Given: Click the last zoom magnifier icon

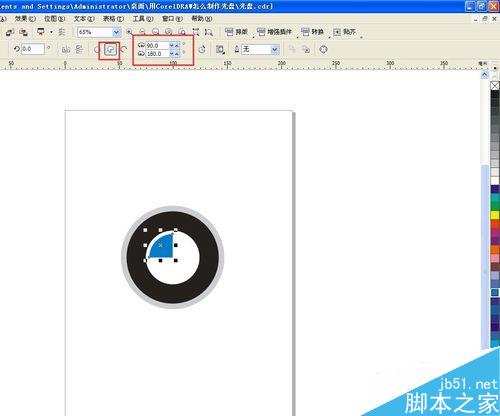Looking at the screenshot, I should [209, 32].
